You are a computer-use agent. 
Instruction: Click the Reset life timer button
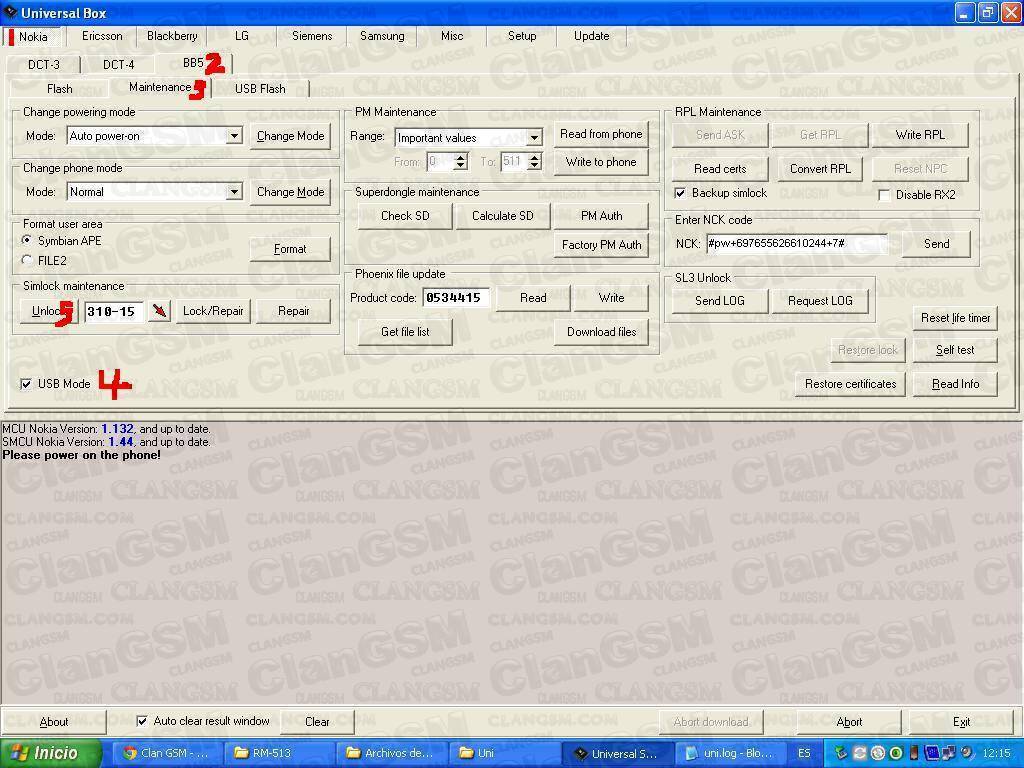click(955, 318)
